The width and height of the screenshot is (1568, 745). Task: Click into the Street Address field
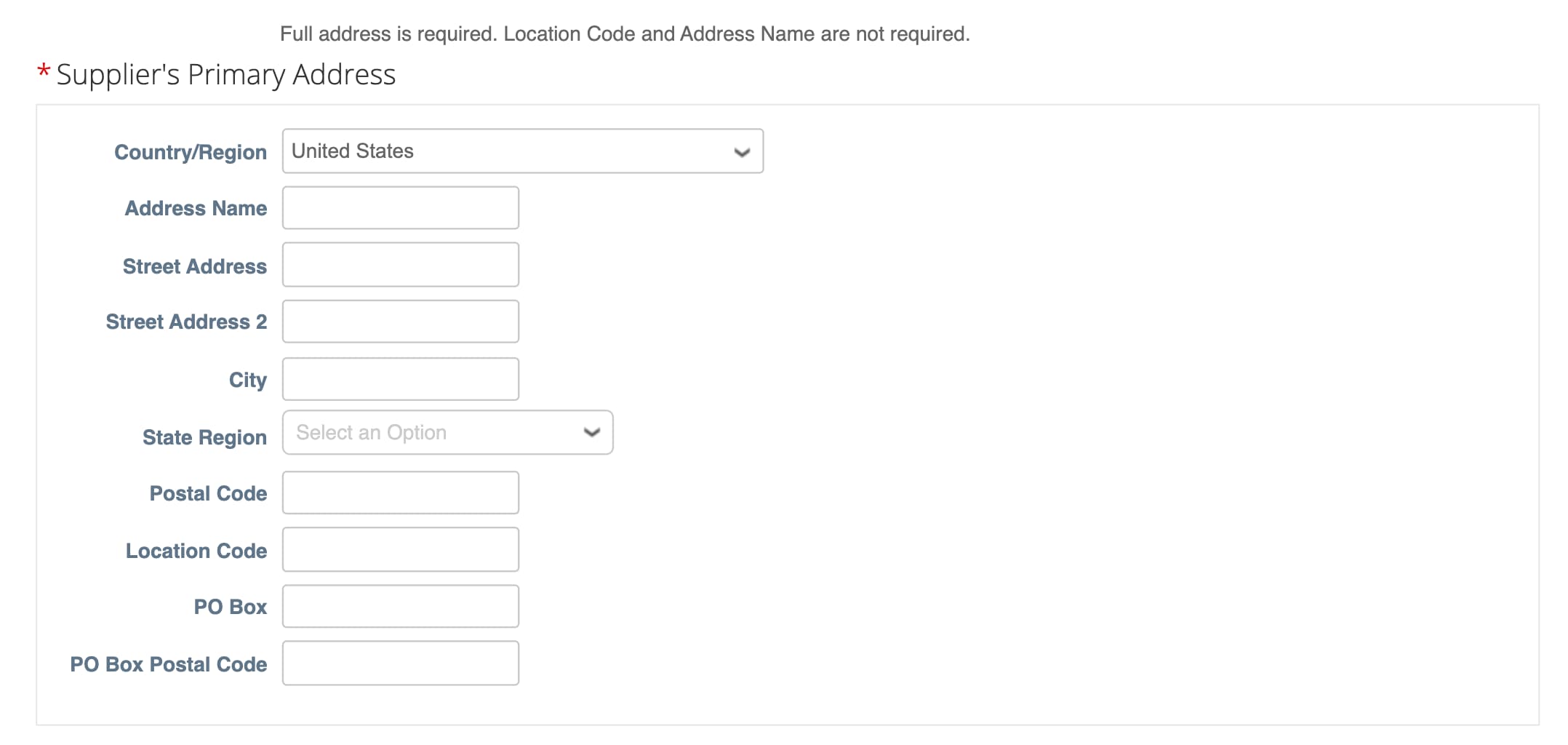(x=400, y=265)
